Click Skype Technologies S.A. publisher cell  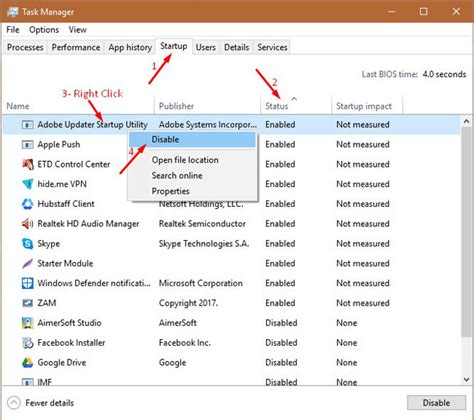coord(204,244)
